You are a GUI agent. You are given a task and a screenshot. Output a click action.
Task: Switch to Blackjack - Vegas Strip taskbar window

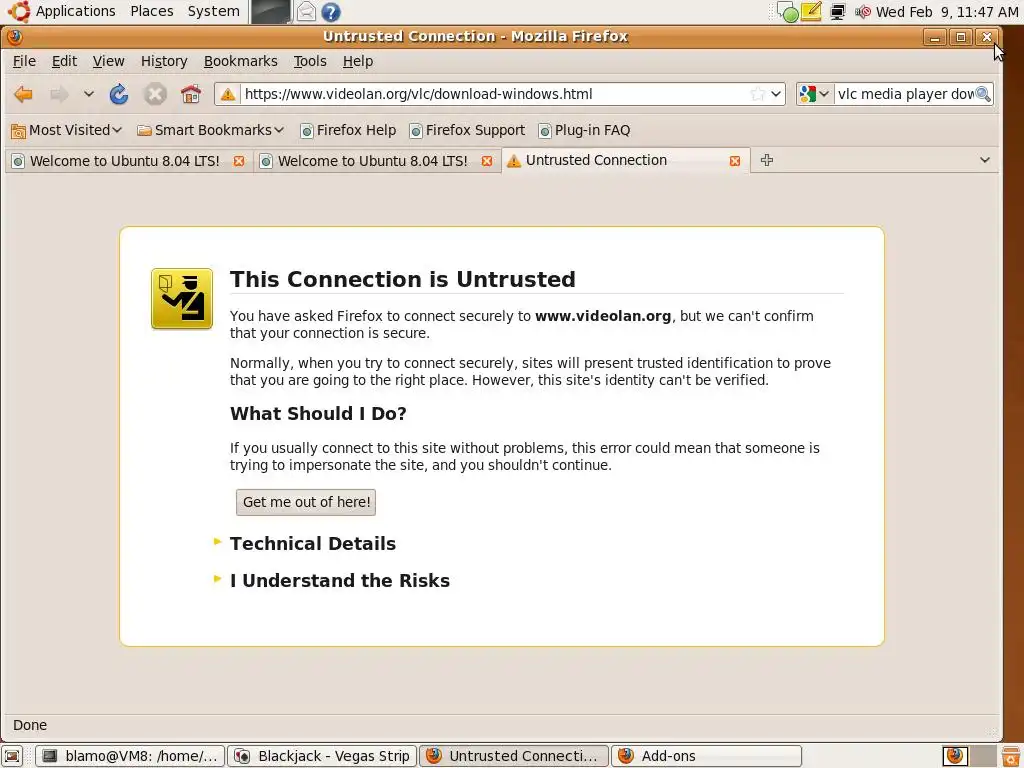[x=322, y=756]
